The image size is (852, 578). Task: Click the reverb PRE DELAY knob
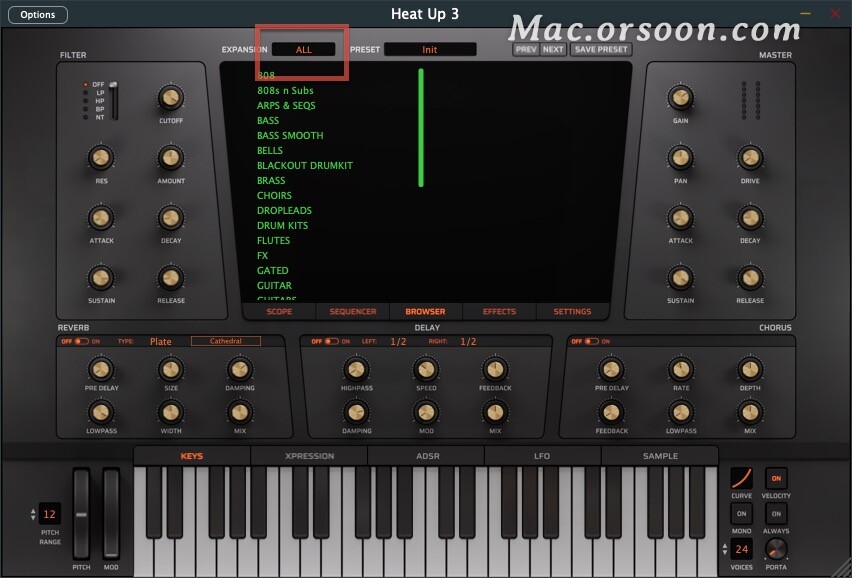pos(101,369)
